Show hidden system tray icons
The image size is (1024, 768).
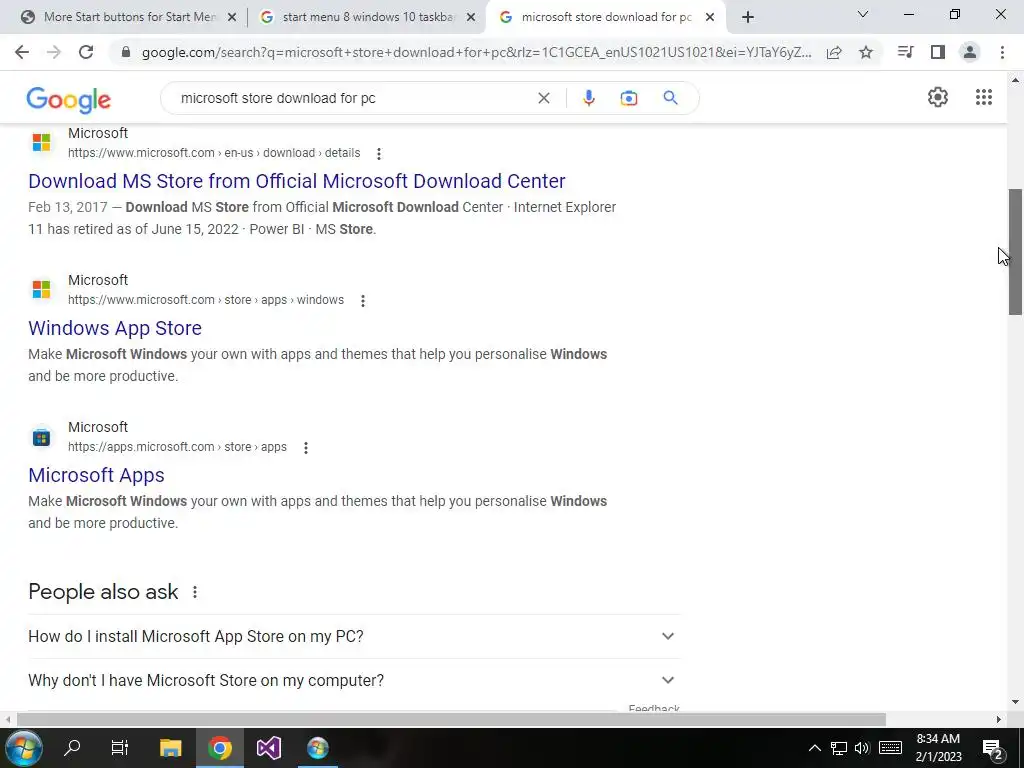[x=814, y=748]
